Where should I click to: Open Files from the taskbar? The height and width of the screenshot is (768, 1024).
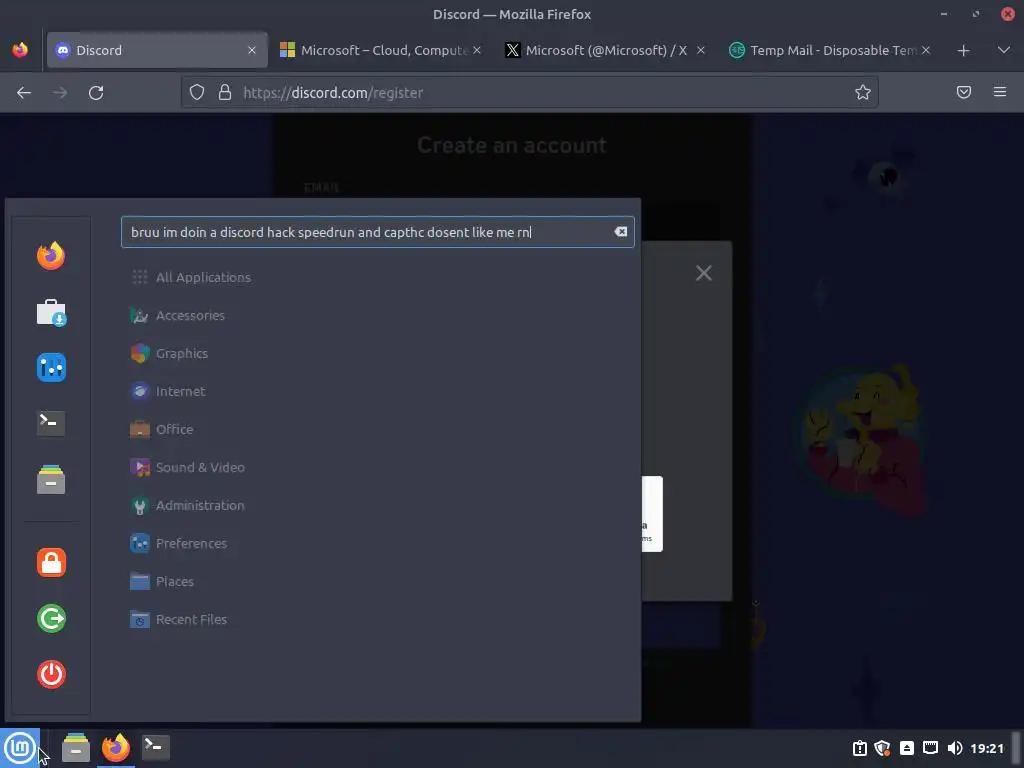(x=76, y=748)
